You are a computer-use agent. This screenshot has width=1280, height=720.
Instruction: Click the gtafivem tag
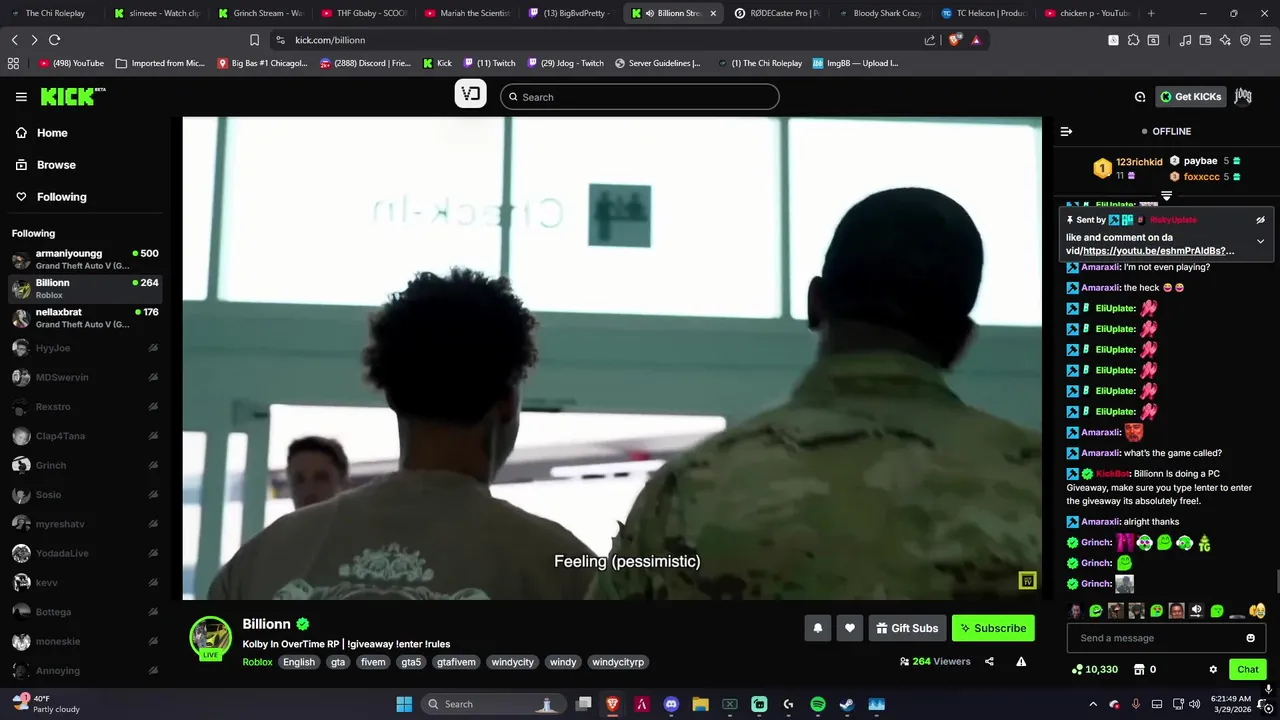pyautogui.click(x=456, y=662)
